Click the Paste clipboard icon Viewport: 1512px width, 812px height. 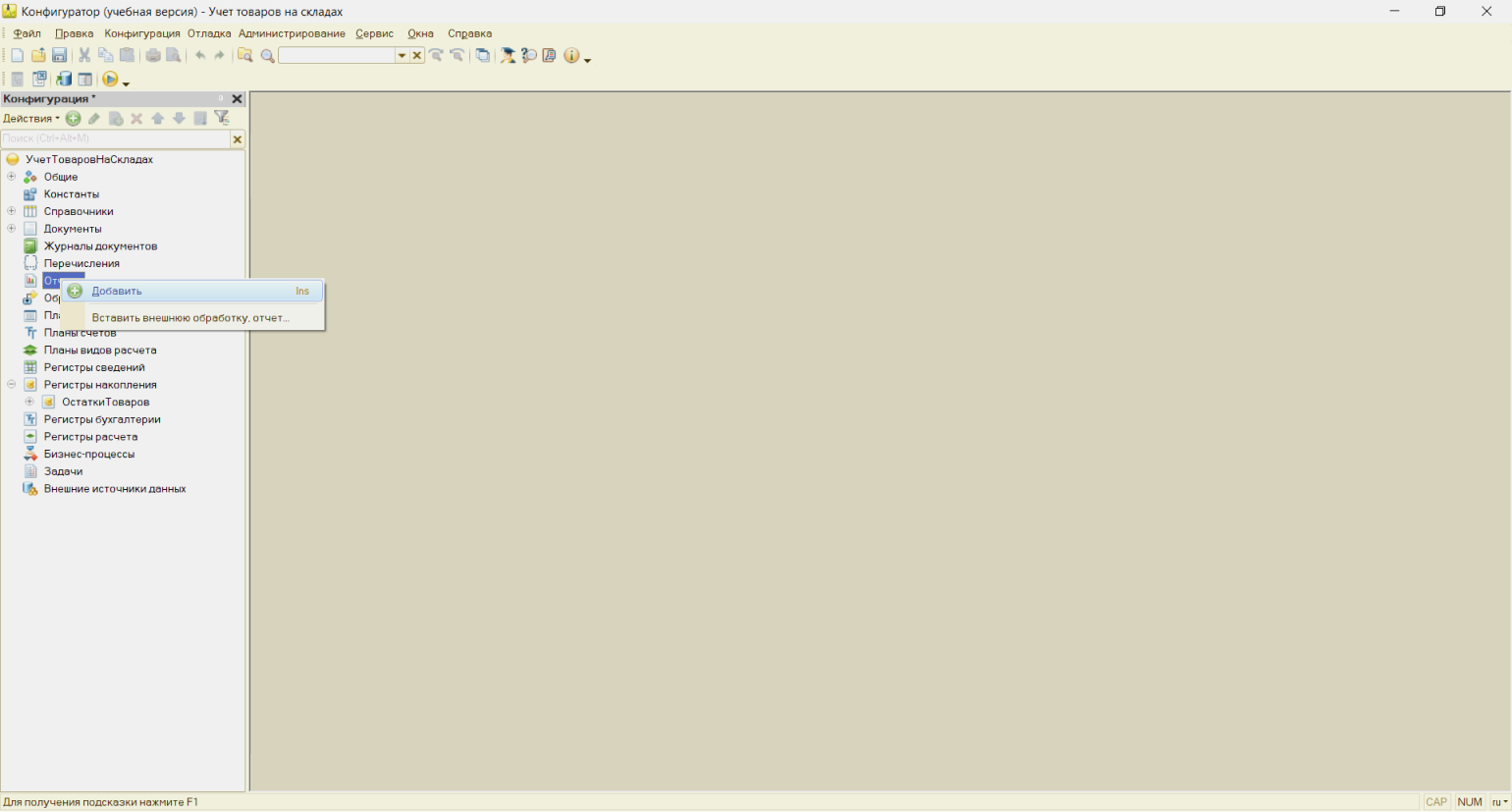(x=128, y=56)
